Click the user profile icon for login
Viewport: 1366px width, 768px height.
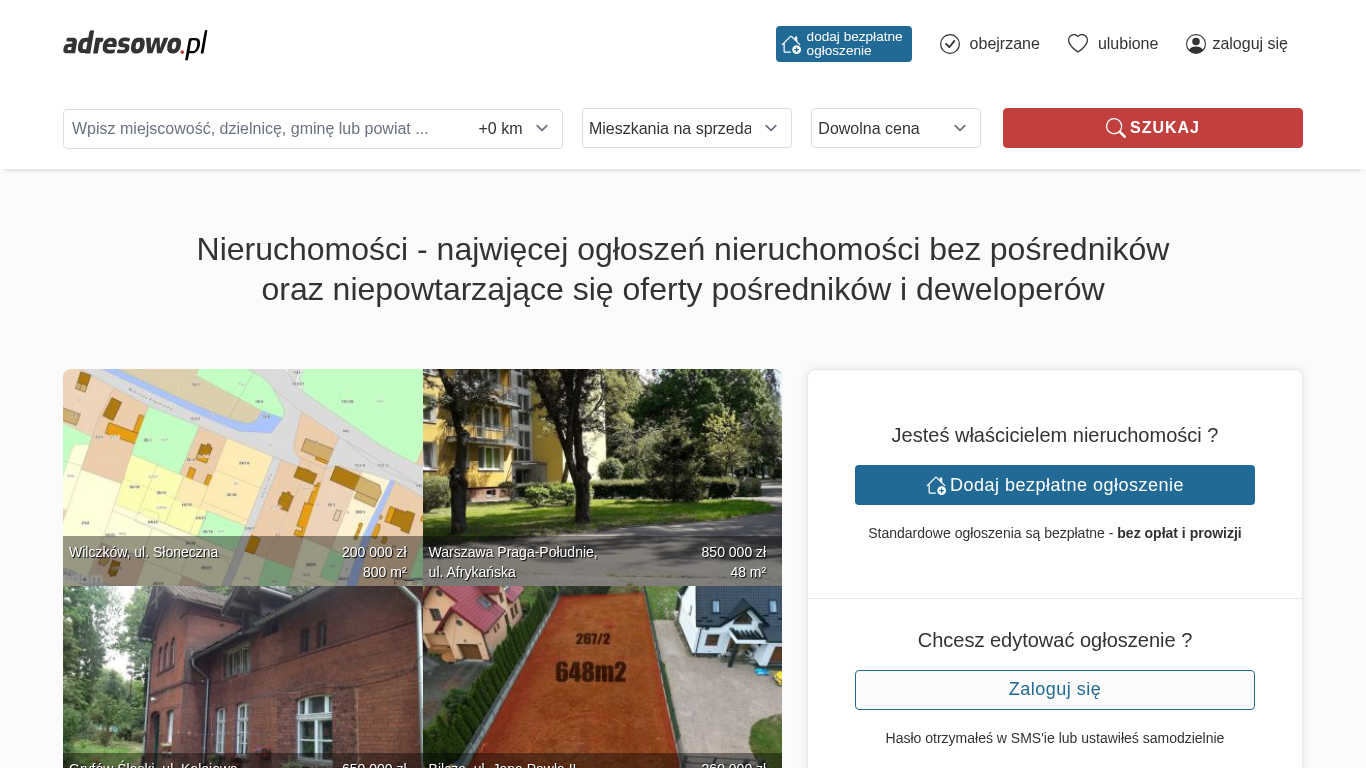click(1195, 44)
